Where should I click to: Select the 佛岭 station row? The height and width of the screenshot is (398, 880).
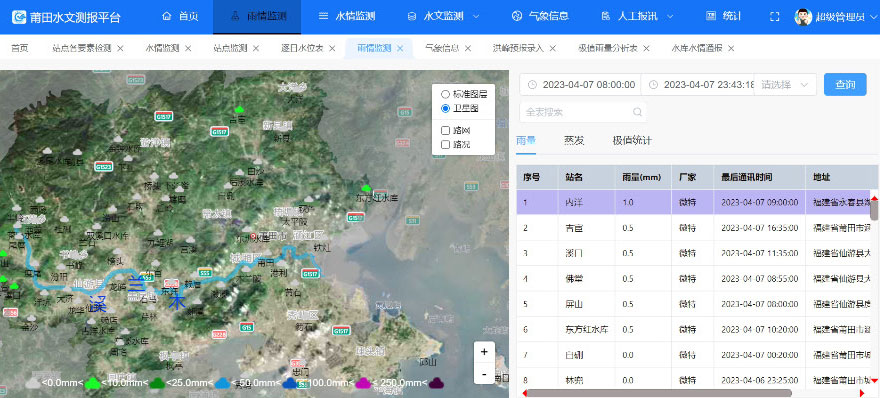(x=693, y=278)
